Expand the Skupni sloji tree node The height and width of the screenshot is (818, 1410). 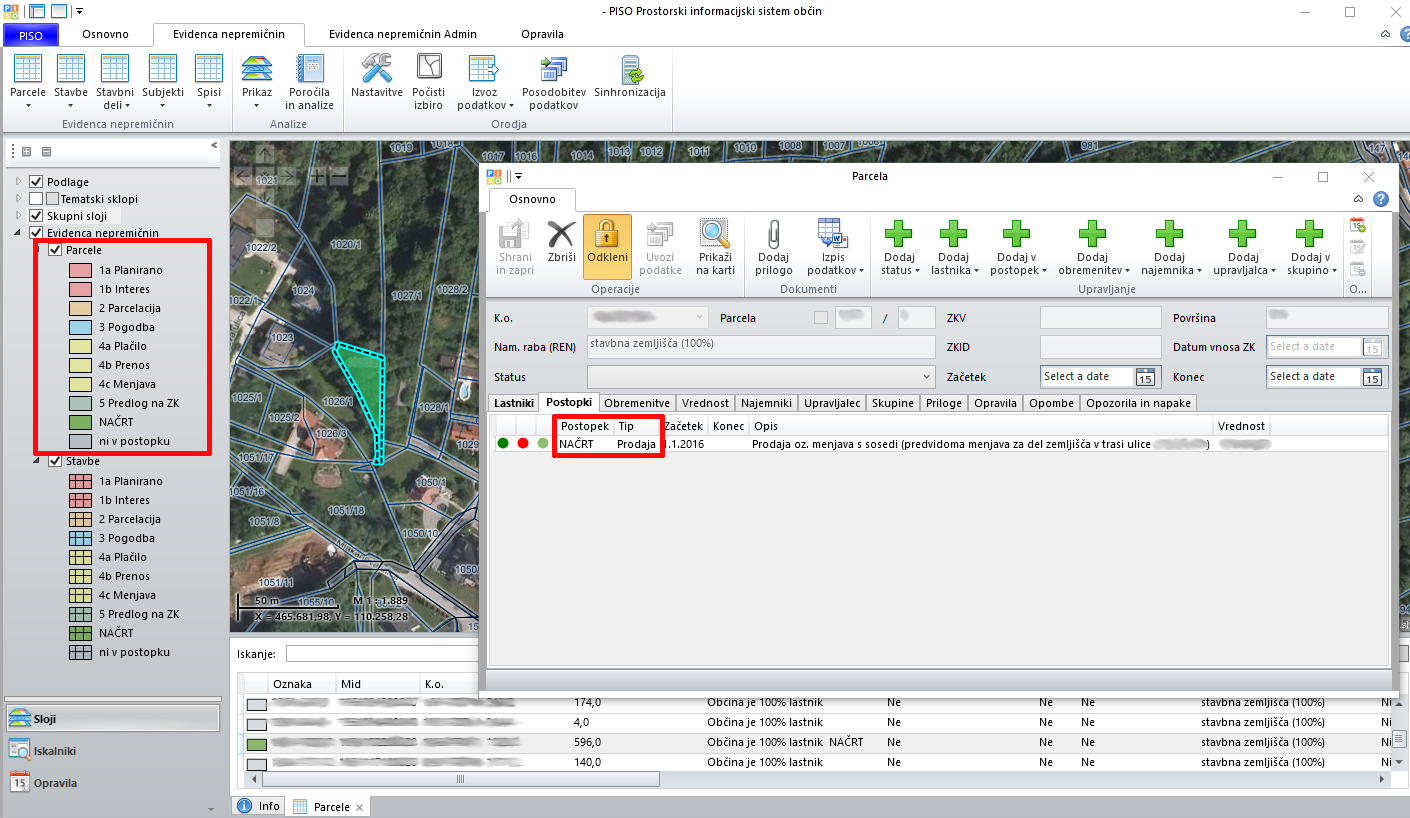[x=18, y=216]
